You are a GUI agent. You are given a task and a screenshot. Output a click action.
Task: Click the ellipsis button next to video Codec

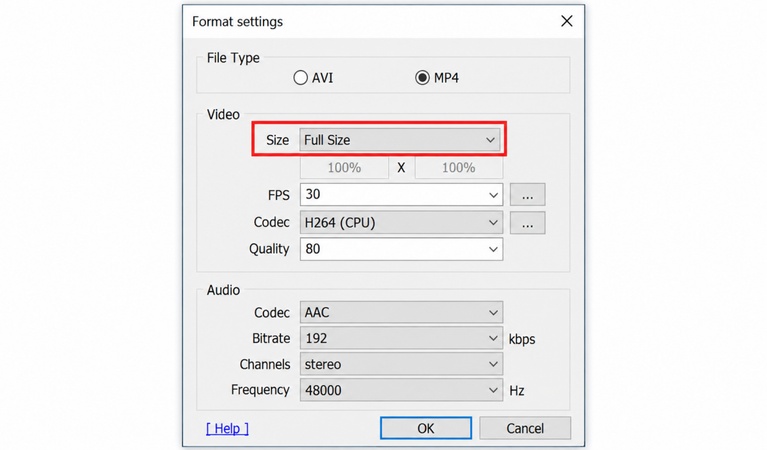[527, 224]
